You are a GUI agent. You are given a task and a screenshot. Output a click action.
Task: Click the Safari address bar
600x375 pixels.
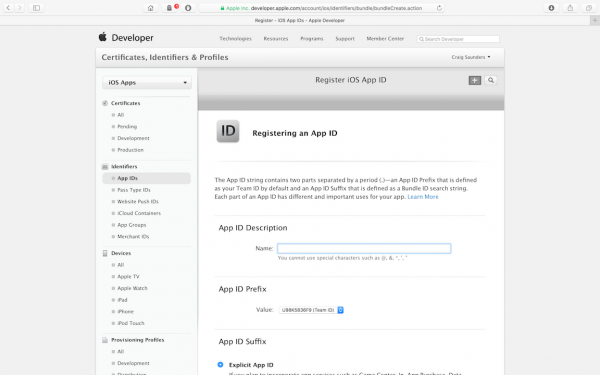point(321,8)
